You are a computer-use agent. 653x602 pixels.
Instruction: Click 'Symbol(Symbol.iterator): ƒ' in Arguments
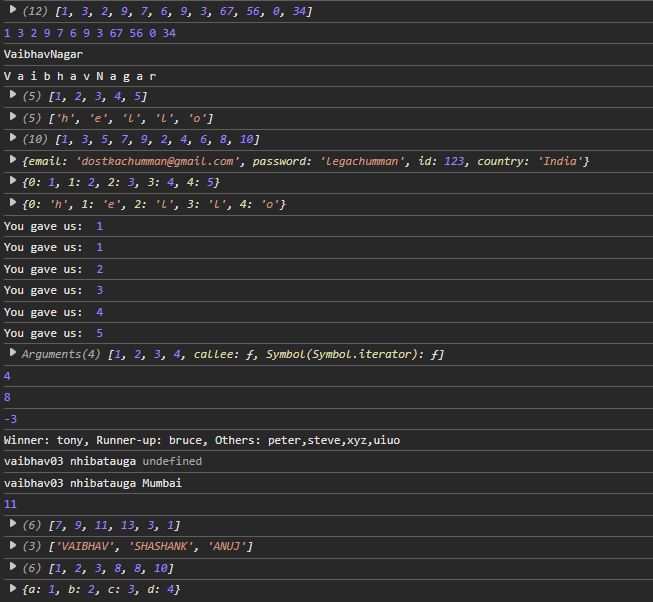pyautogui.click(x=352, y=355)
